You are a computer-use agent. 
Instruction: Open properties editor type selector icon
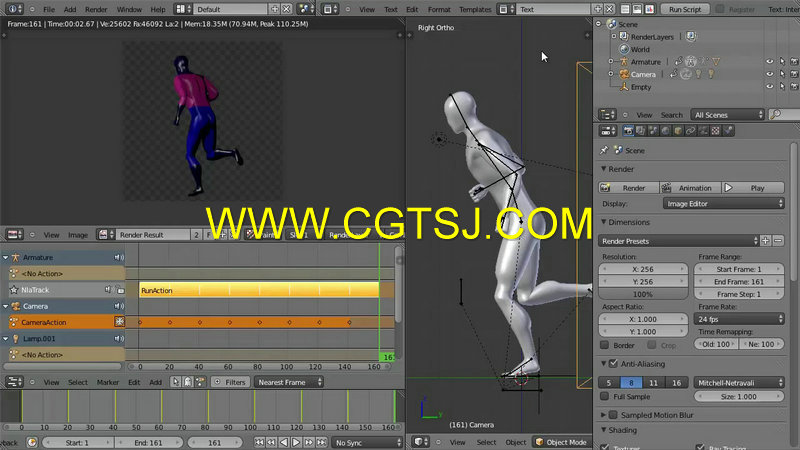point(607,131)
